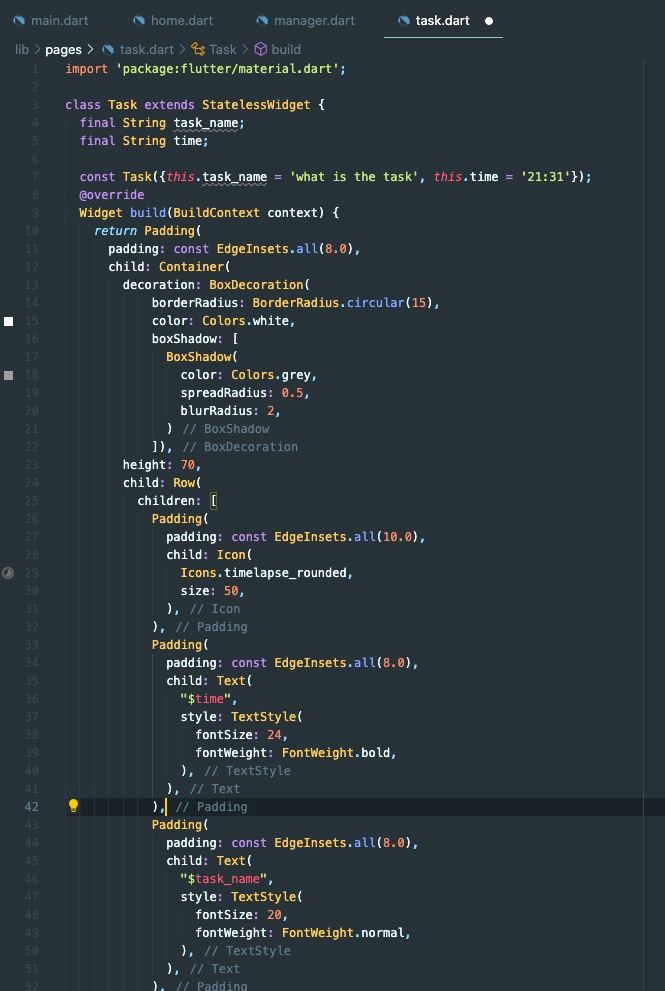Click 'spreadRadius: 0.5' line
Viewport: 665px width, 991px height.
[x=245, y=392]
